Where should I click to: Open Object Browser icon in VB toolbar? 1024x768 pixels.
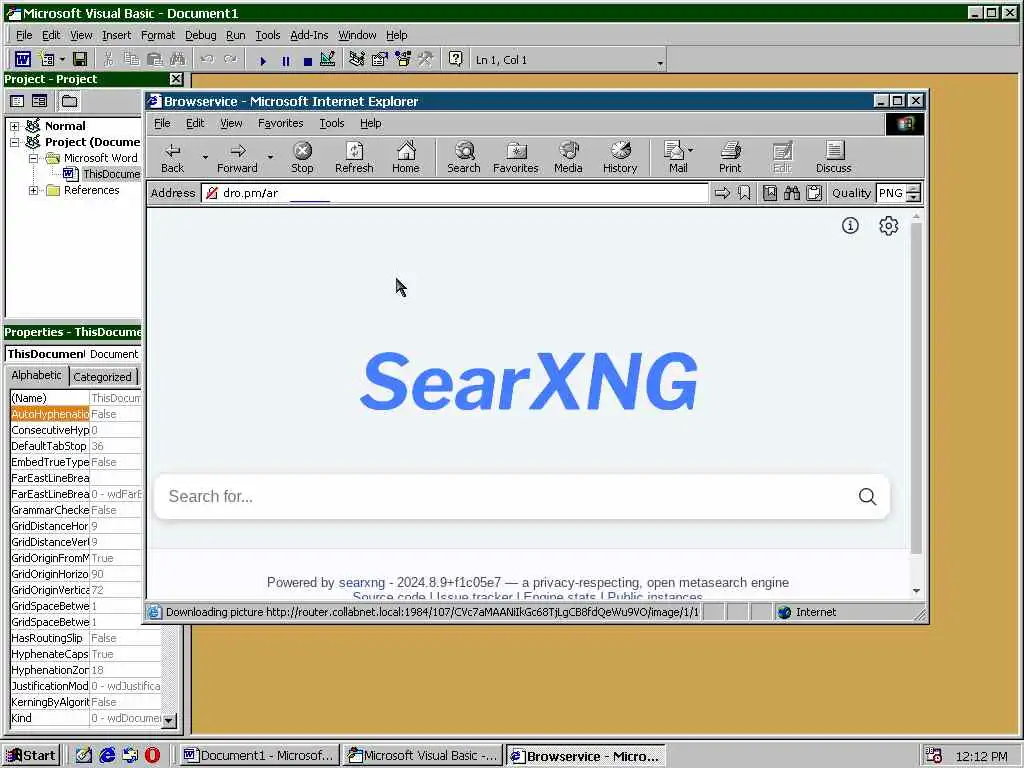[x=403, y=59]
